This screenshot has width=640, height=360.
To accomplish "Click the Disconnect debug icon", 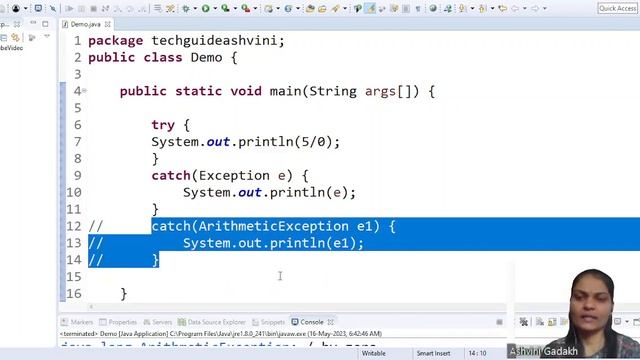I will coord(105,8).
